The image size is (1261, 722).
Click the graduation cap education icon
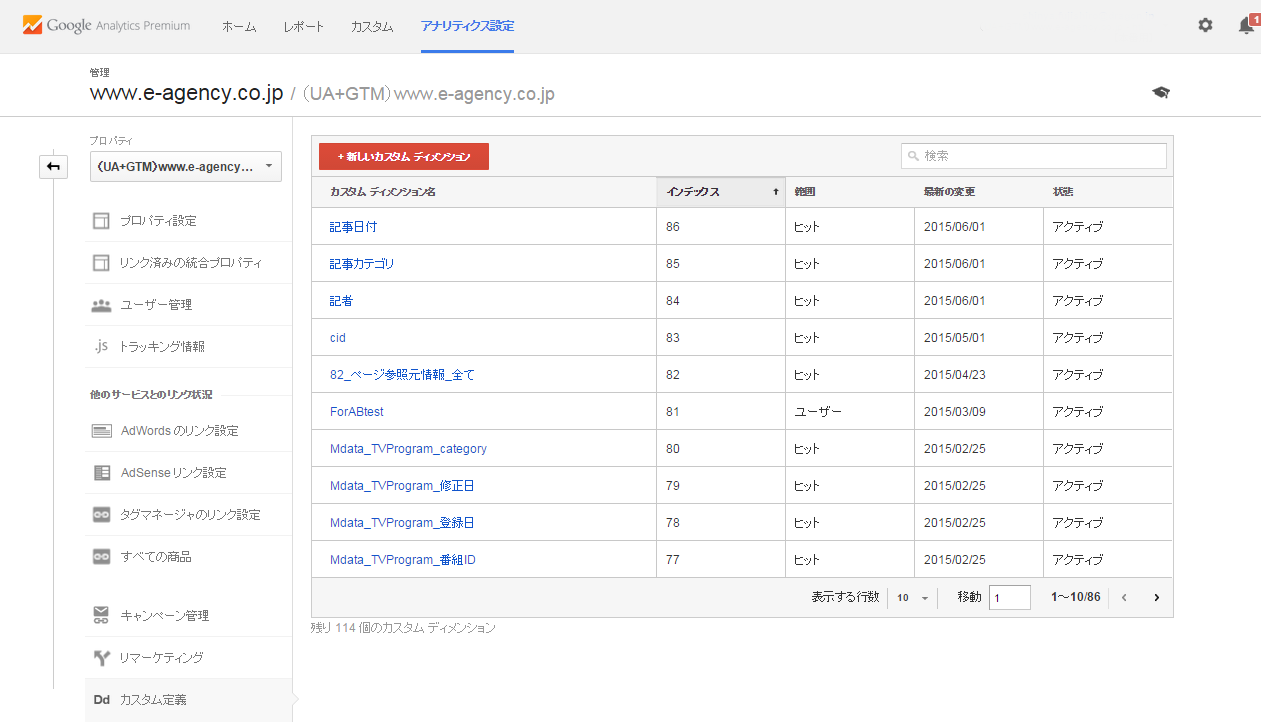coord(1161,92)
